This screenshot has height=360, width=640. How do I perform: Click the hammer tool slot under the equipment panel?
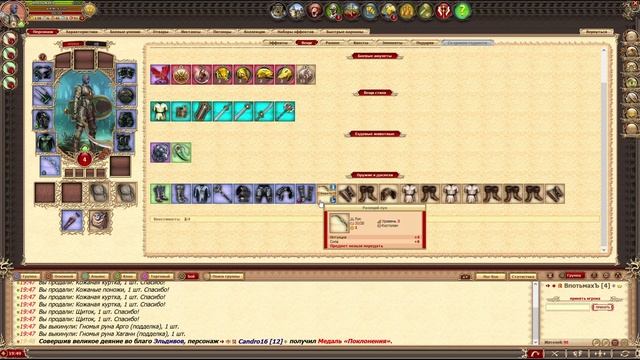[x=72, y=221]
